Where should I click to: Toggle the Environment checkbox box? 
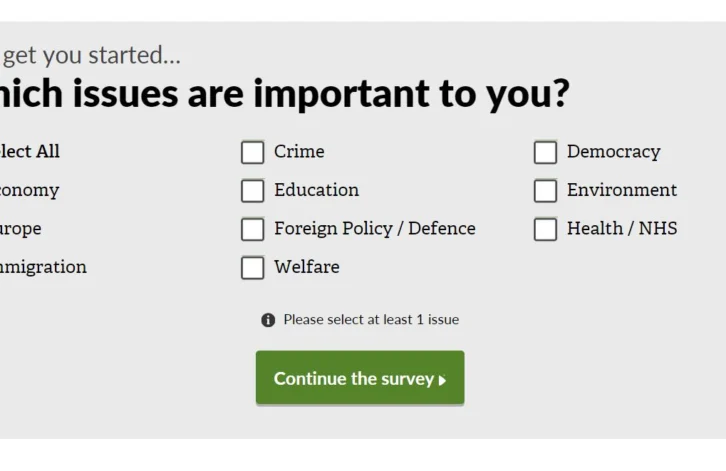(x=545, y=190)
